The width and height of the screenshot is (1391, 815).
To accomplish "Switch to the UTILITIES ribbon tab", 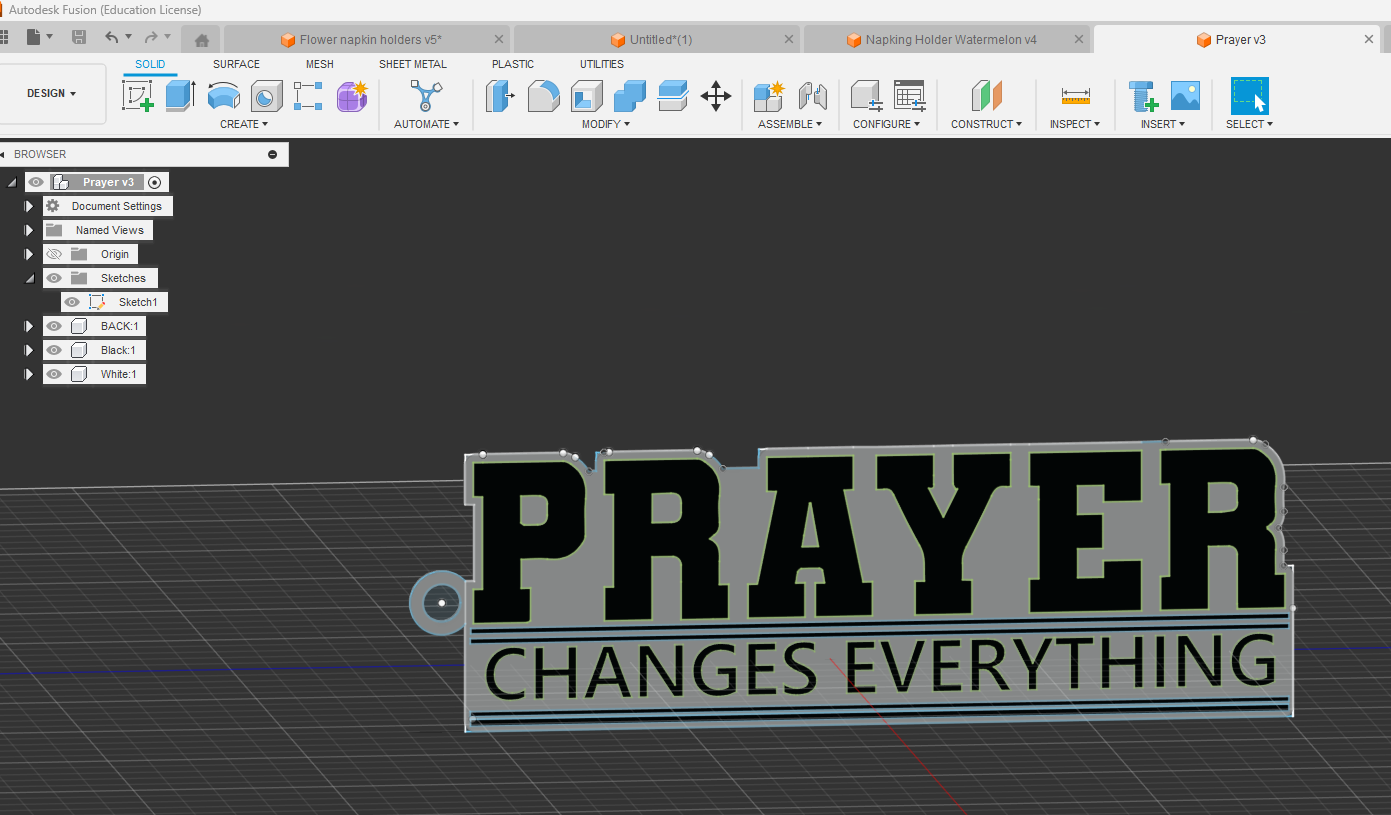I will click(602, 64).
